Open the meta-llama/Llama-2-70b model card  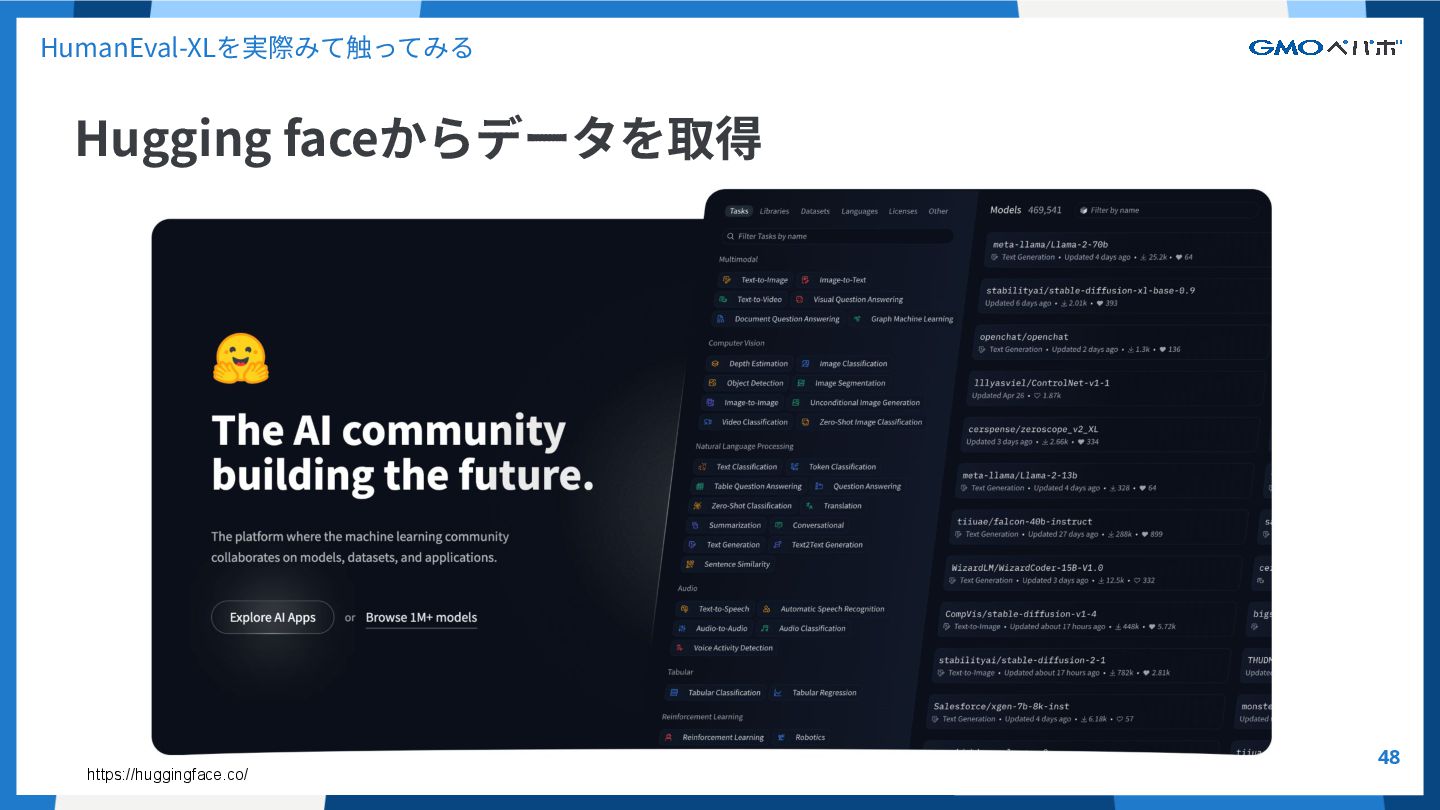coord(1127,250)
